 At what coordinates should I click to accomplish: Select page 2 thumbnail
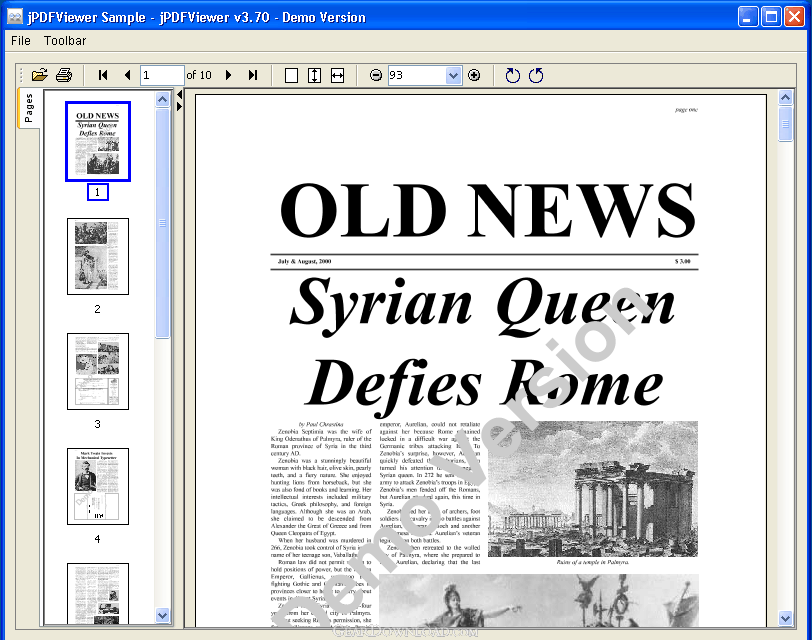click(x=98, y=256)
